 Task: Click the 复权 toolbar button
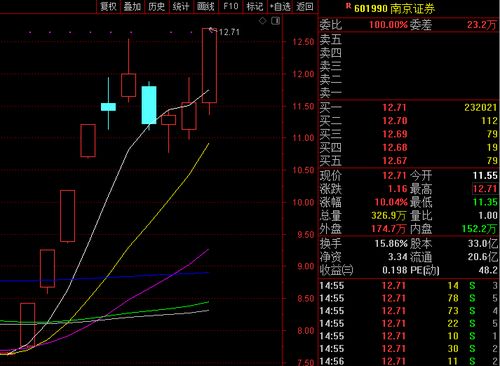pos(108,6)
